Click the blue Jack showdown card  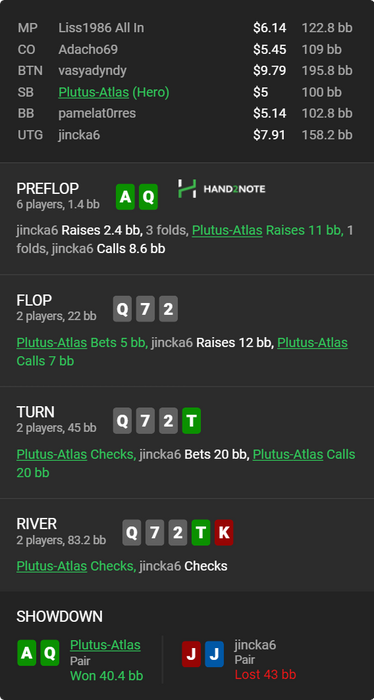click(214, 654)
